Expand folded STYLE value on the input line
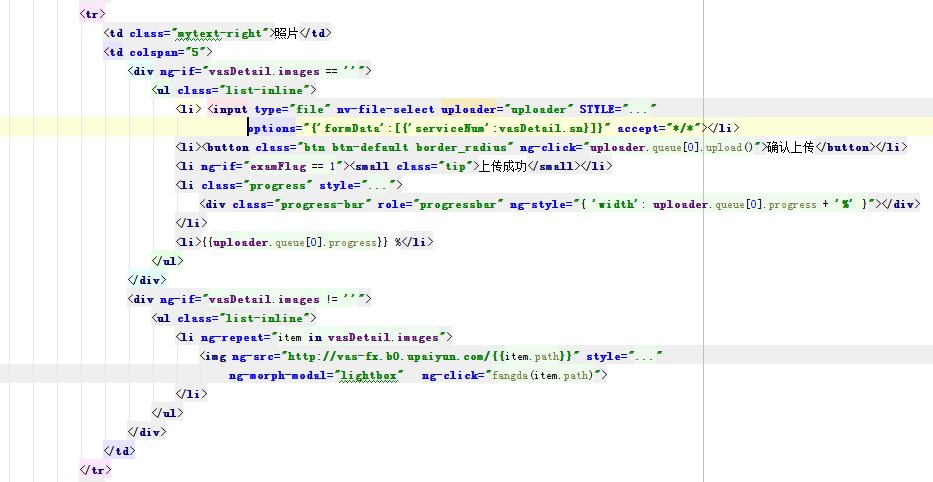Image resolution: width=933 pixels, height=482 pixels. 640,109
